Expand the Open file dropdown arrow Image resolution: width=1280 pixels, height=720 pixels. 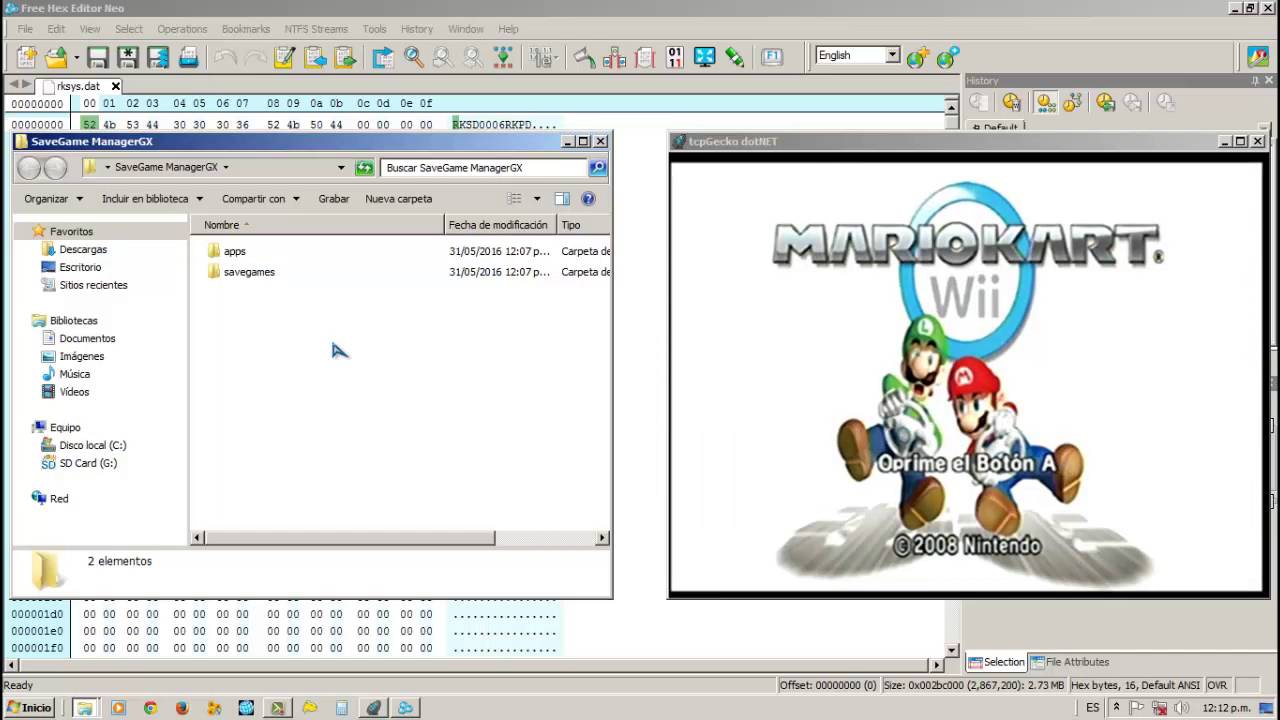(76, 57)
